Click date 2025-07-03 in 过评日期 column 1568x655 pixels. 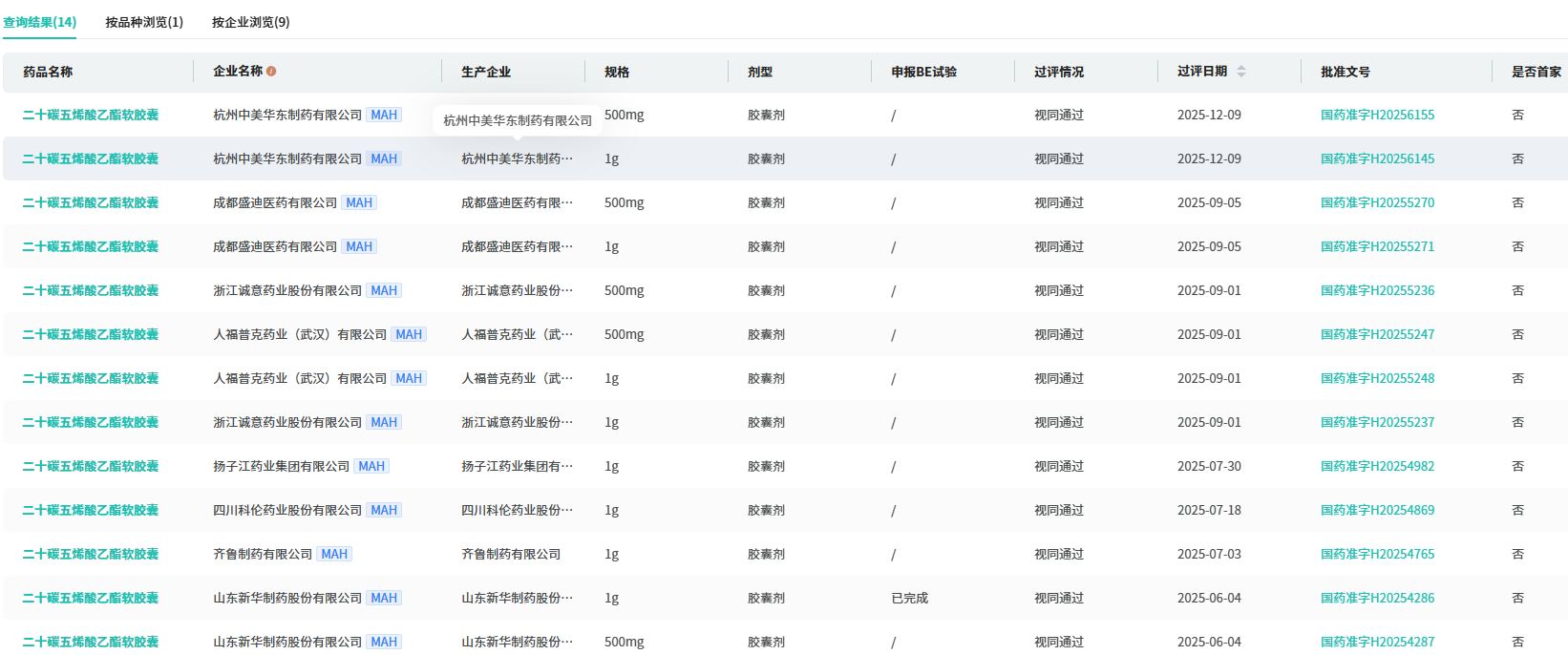pyautogui.click(x=1209, y=554)
